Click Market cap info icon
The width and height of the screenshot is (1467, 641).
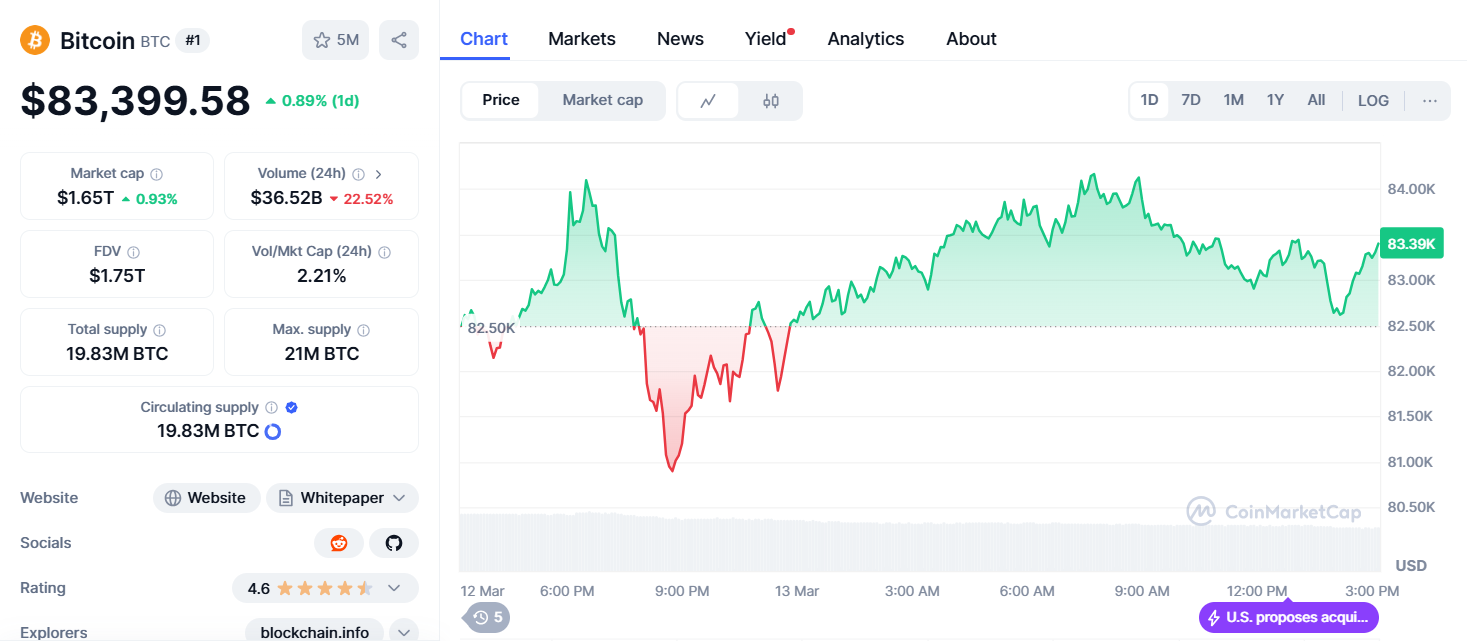point(157,174)
